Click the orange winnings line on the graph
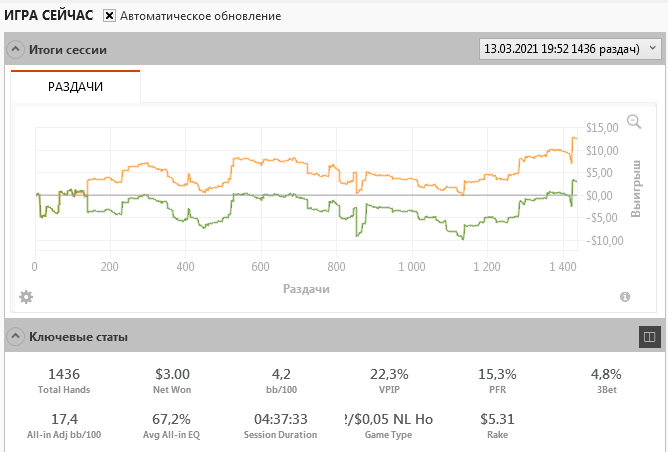The width and height of the screenshot is (668, 452). pyautogui.click(x=260, y=160)
